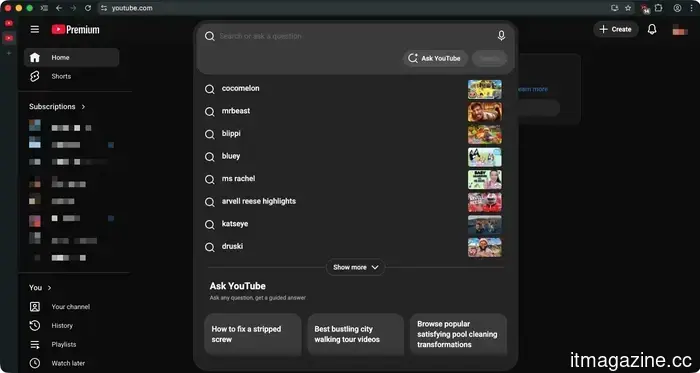Click the History clock icon
Image resolution: width=700 pixels, height=373 pixels.
click(x=35, y=326)
